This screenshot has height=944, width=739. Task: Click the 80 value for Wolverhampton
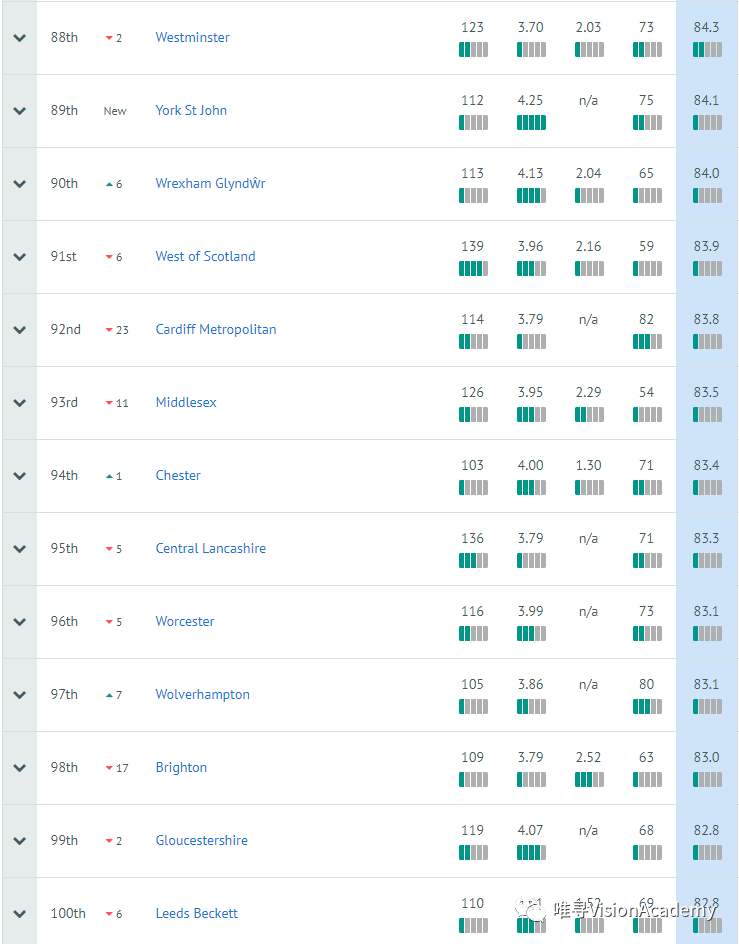[646, 684]
